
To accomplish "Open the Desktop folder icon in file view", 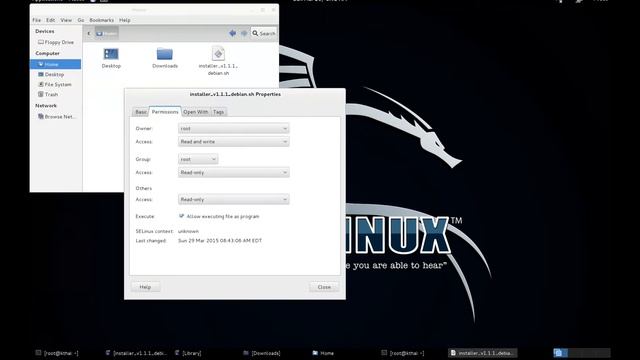I will pyautogui.click(x=111, y=54).
